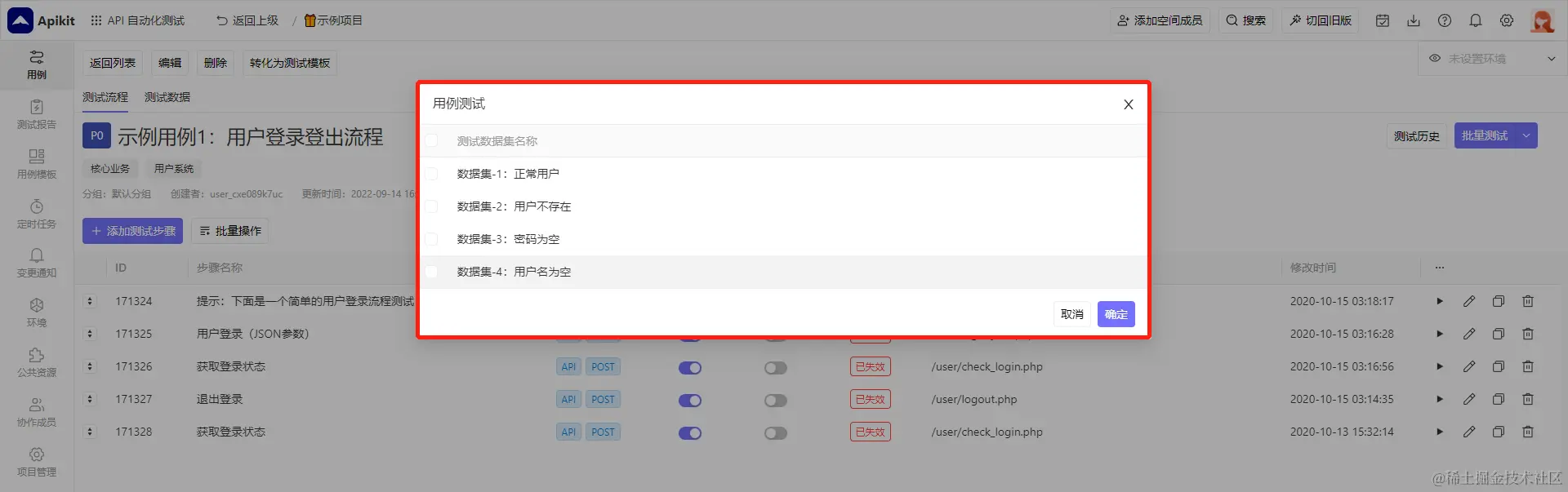Open 搜索 in top bar
This screenshot has width=1568, height=492.
coord(1246,20)
